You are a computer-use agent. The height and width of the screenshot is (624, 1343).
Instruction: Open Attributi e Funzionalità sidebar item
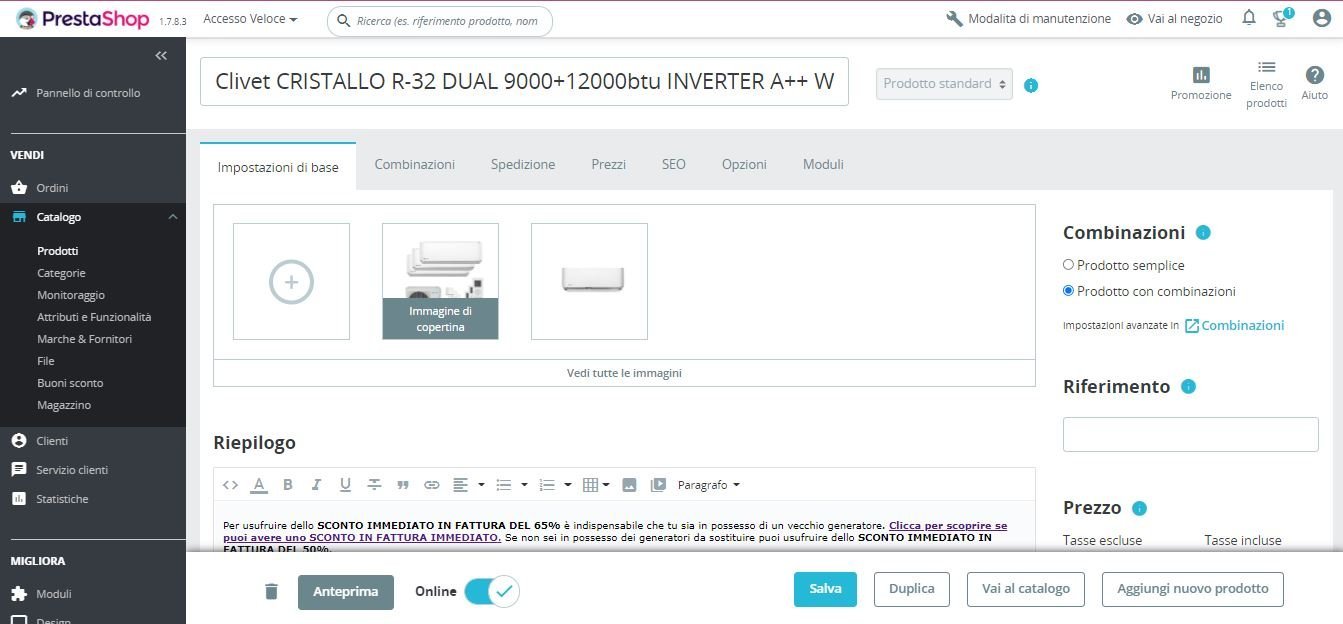tap(93, 317)
